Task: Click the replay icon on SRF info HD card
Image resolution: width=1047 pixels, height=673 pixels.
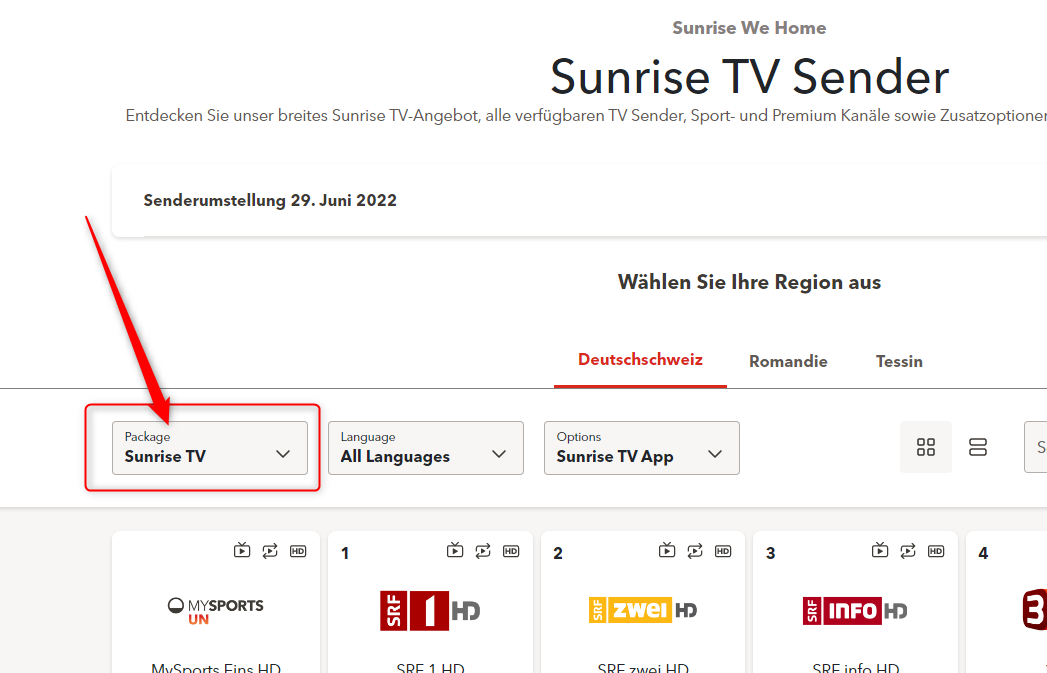Action: [908, 550]
